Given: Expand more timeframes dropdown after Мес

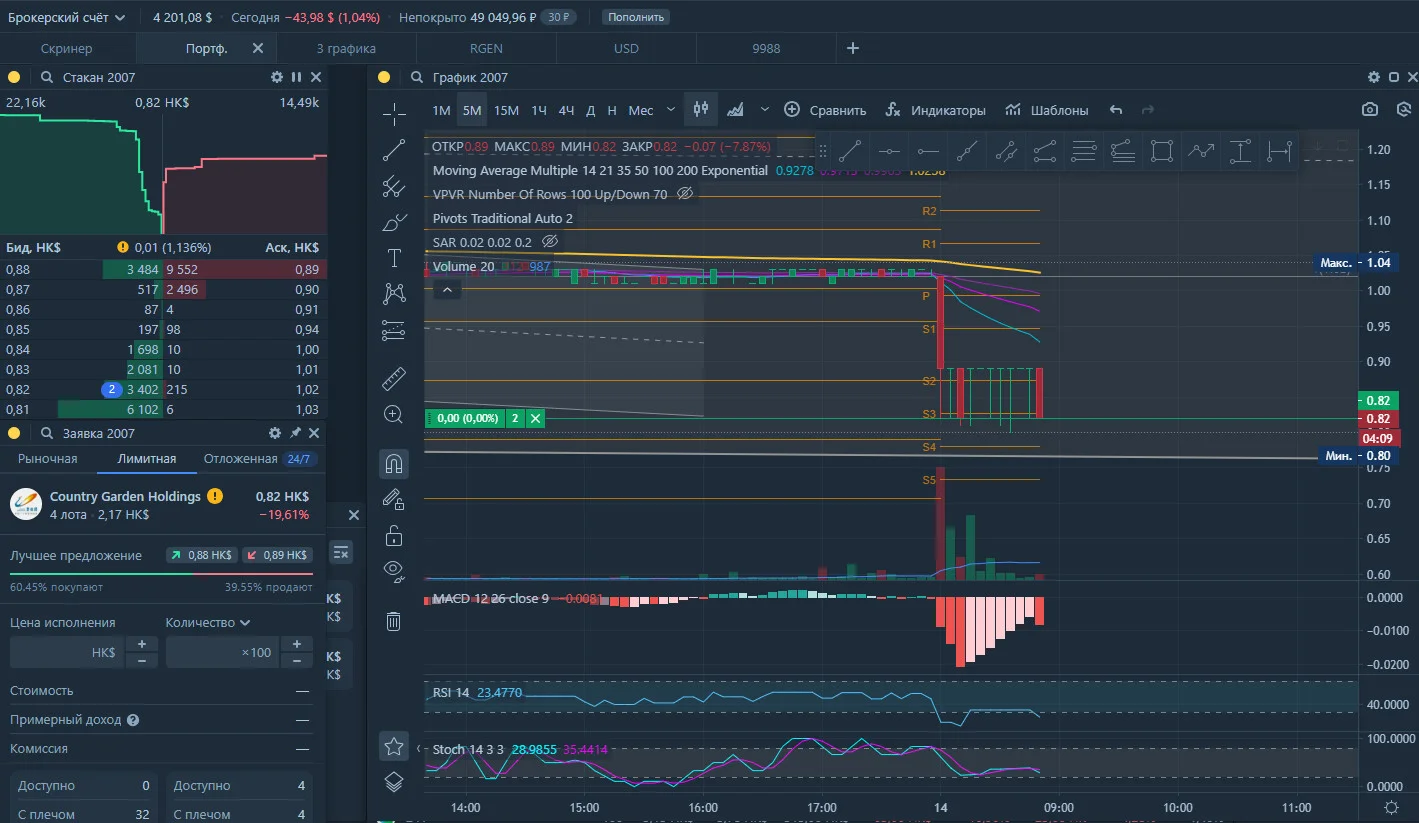Looking at the screenshot, I should coord(671,109).
